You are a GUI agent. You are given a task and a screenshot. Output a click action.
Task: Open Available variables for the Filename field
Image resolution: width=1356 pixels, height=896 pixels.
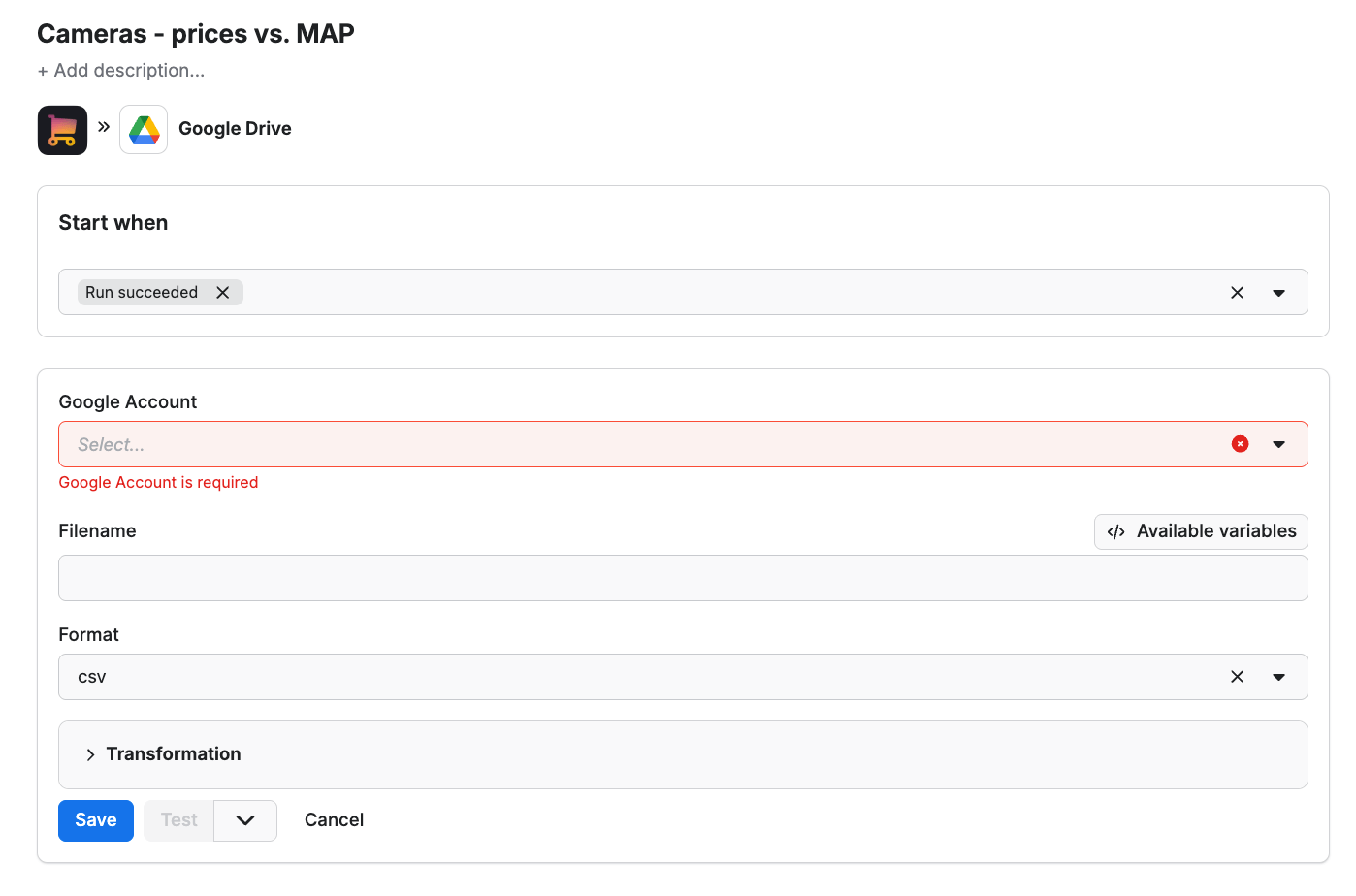click(1200, 530)
